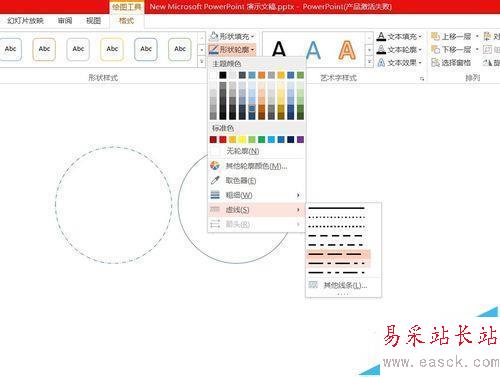
Task: Expand the WordArt styles gallery
Action: point(369,62)
